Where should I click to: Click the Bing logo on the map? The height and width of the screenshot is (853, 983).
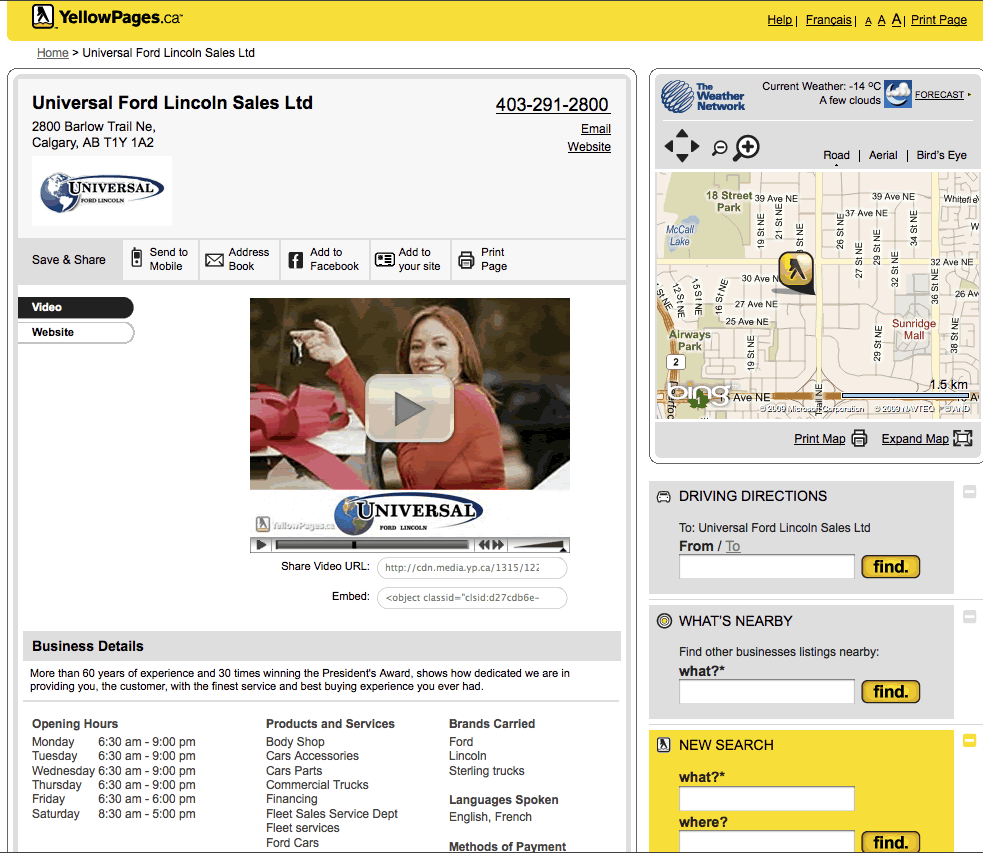coord(700,394)
